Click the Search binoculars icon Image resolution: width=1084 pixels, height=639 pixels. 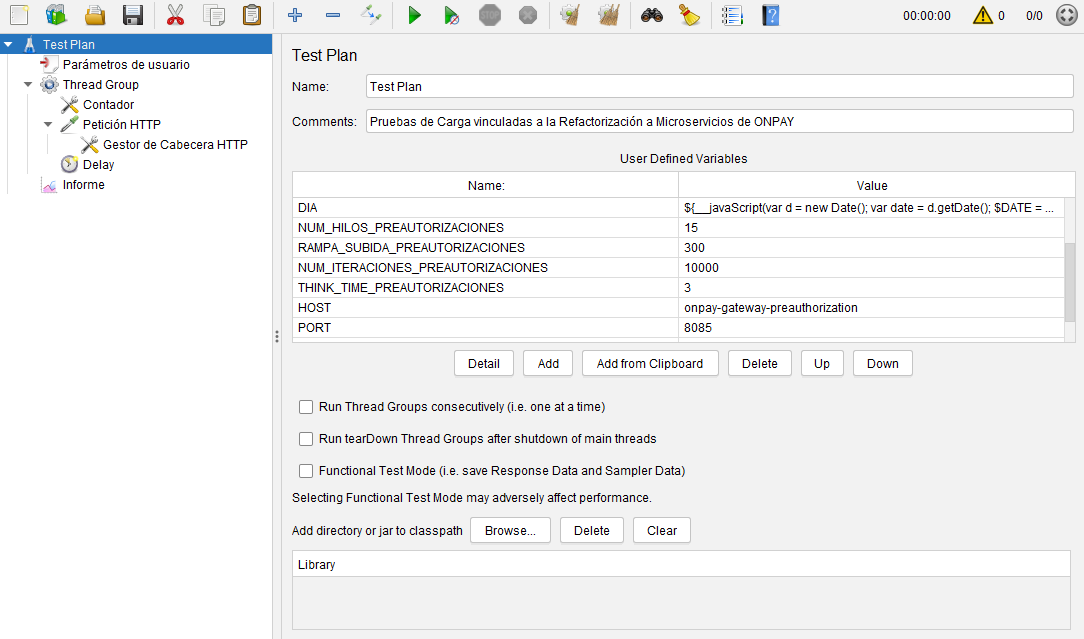pos(652,15)
